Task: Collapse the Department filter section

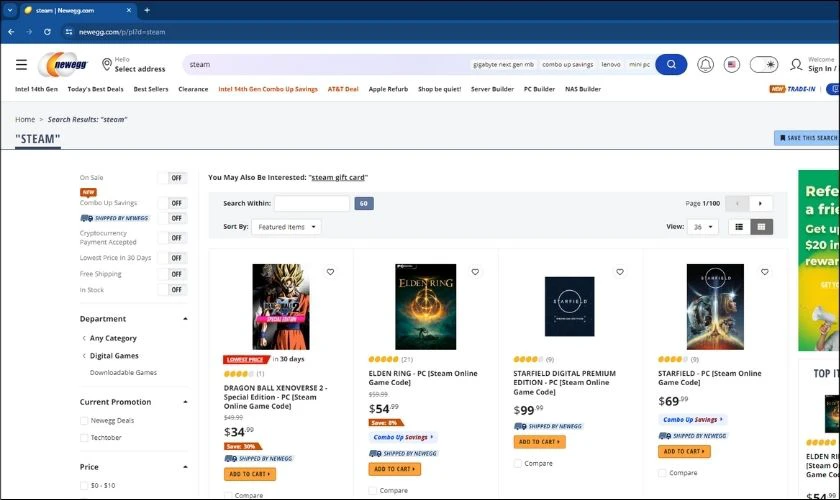Action: click(185, 319)
